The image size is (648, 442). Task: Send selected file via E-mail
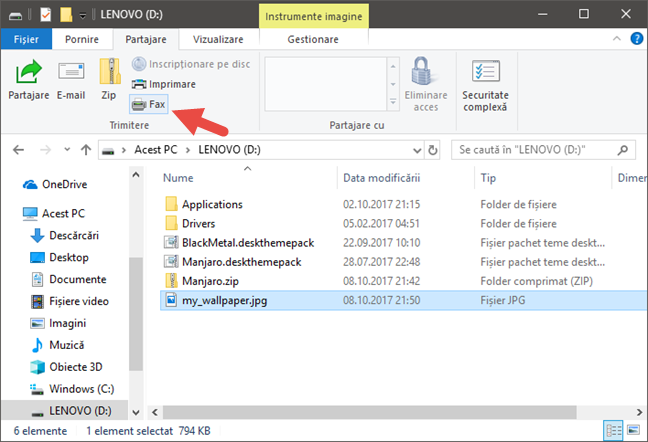[x=71, y=80]
